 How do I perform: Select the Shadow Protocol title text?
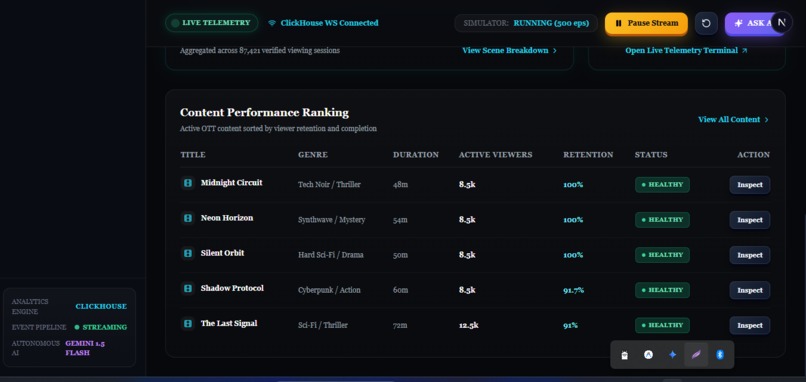(x=232, y=288)
